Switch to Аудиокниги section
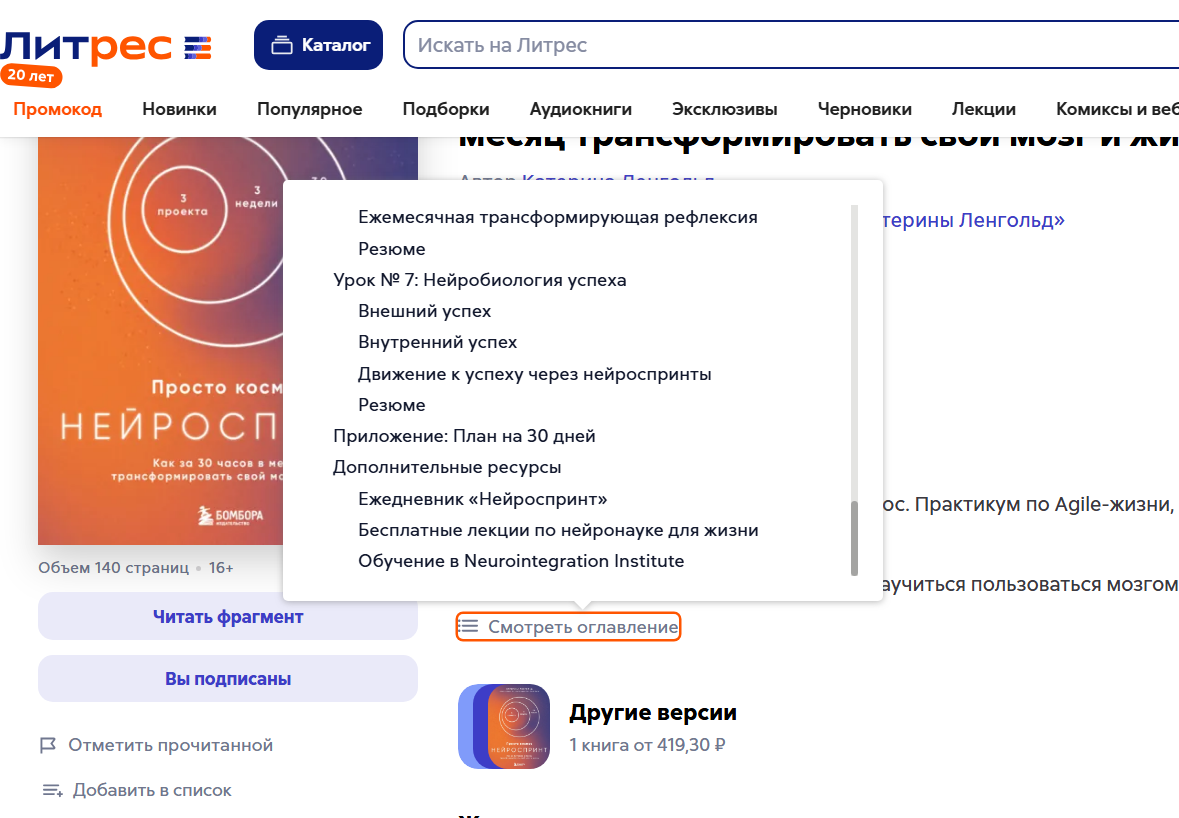This screenshot has width=1179, height=818. point(580,109)
